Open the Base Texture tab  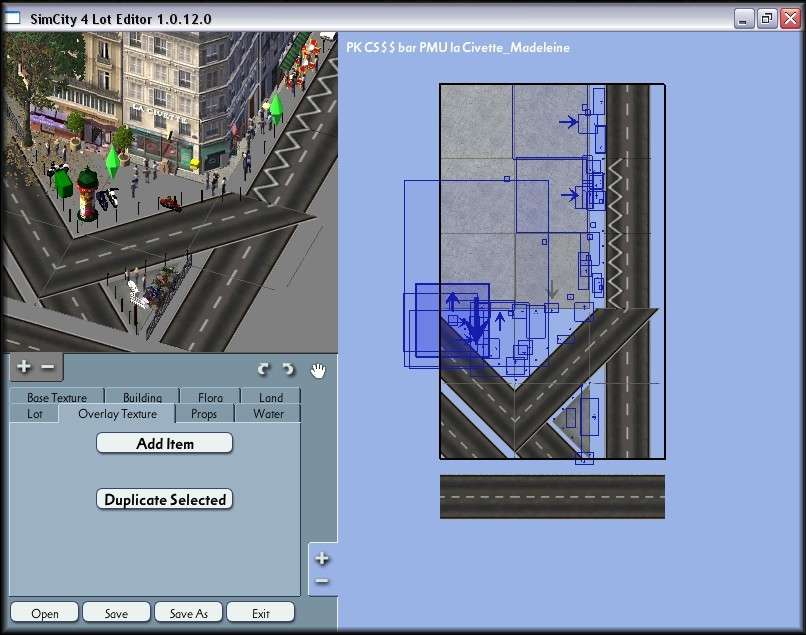point(57,397)
